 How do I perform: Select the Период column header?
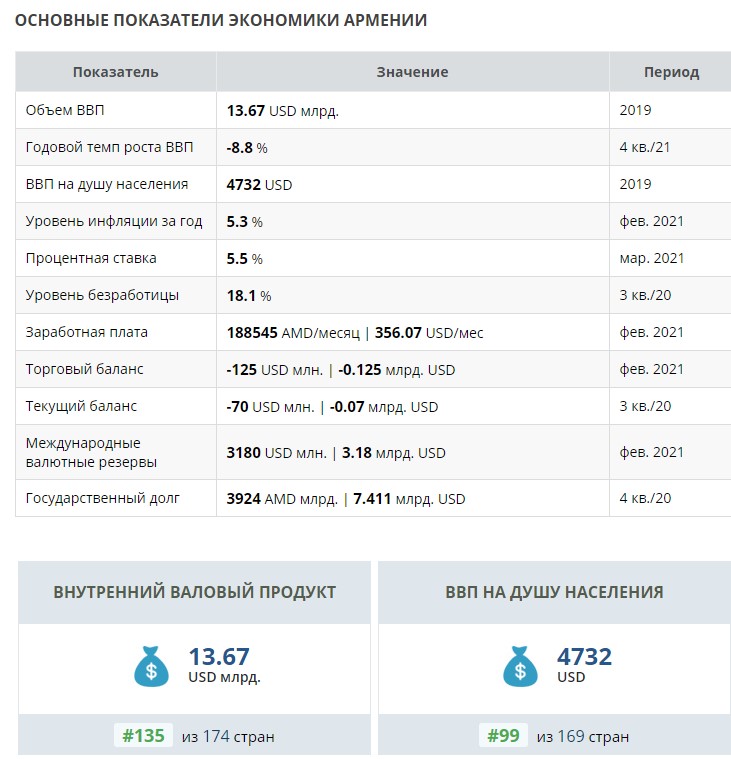(x=671, y=72)
